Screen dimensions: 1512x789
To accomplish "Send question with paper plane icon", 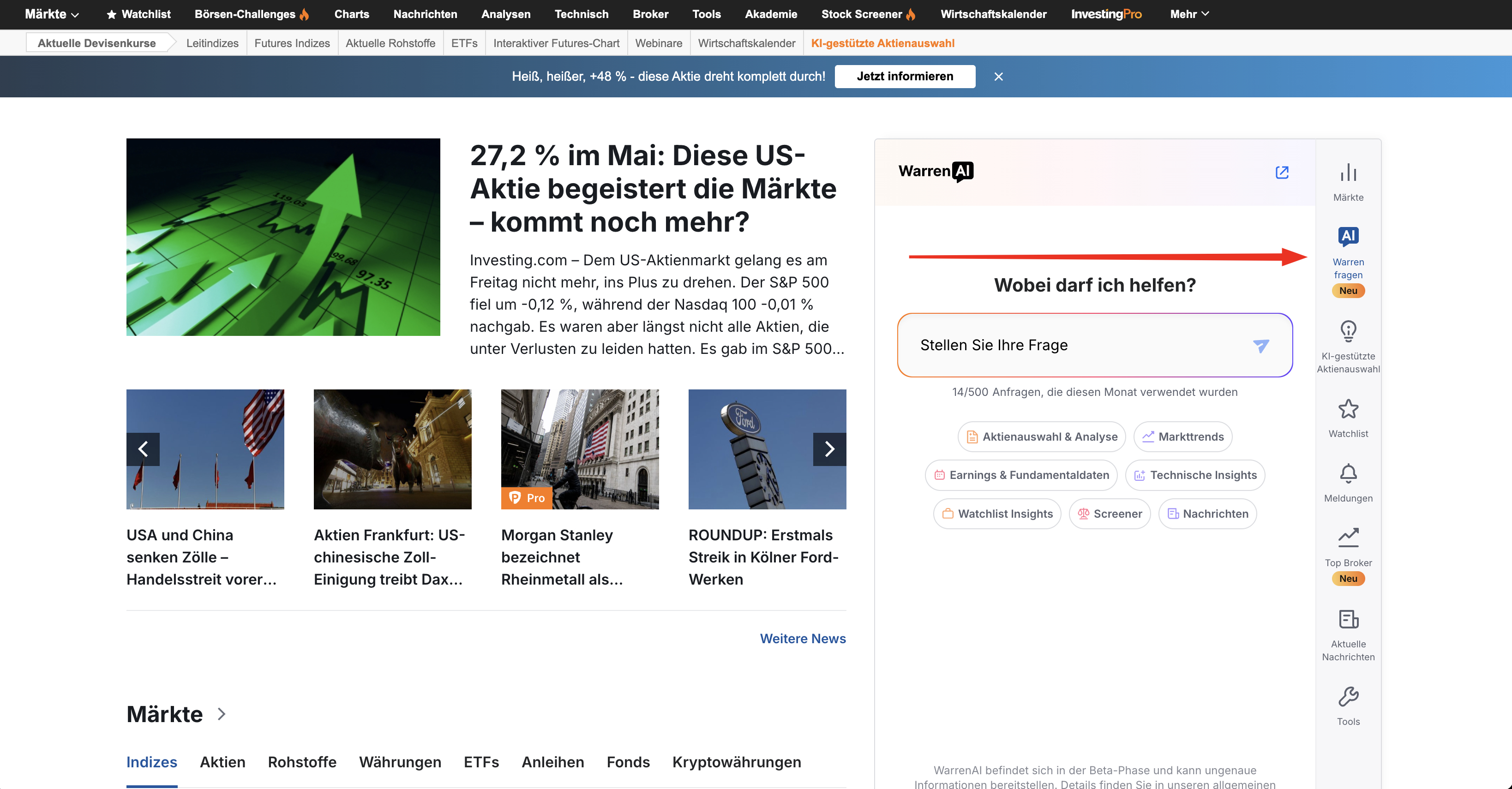I will pyautogui.click(x=1261, y=346).
